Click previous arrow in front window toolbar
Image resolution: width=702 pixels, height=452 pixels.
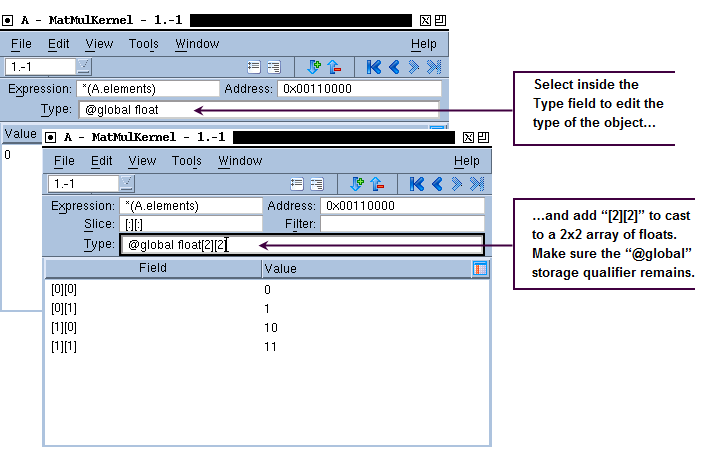(x=437, y=184)
